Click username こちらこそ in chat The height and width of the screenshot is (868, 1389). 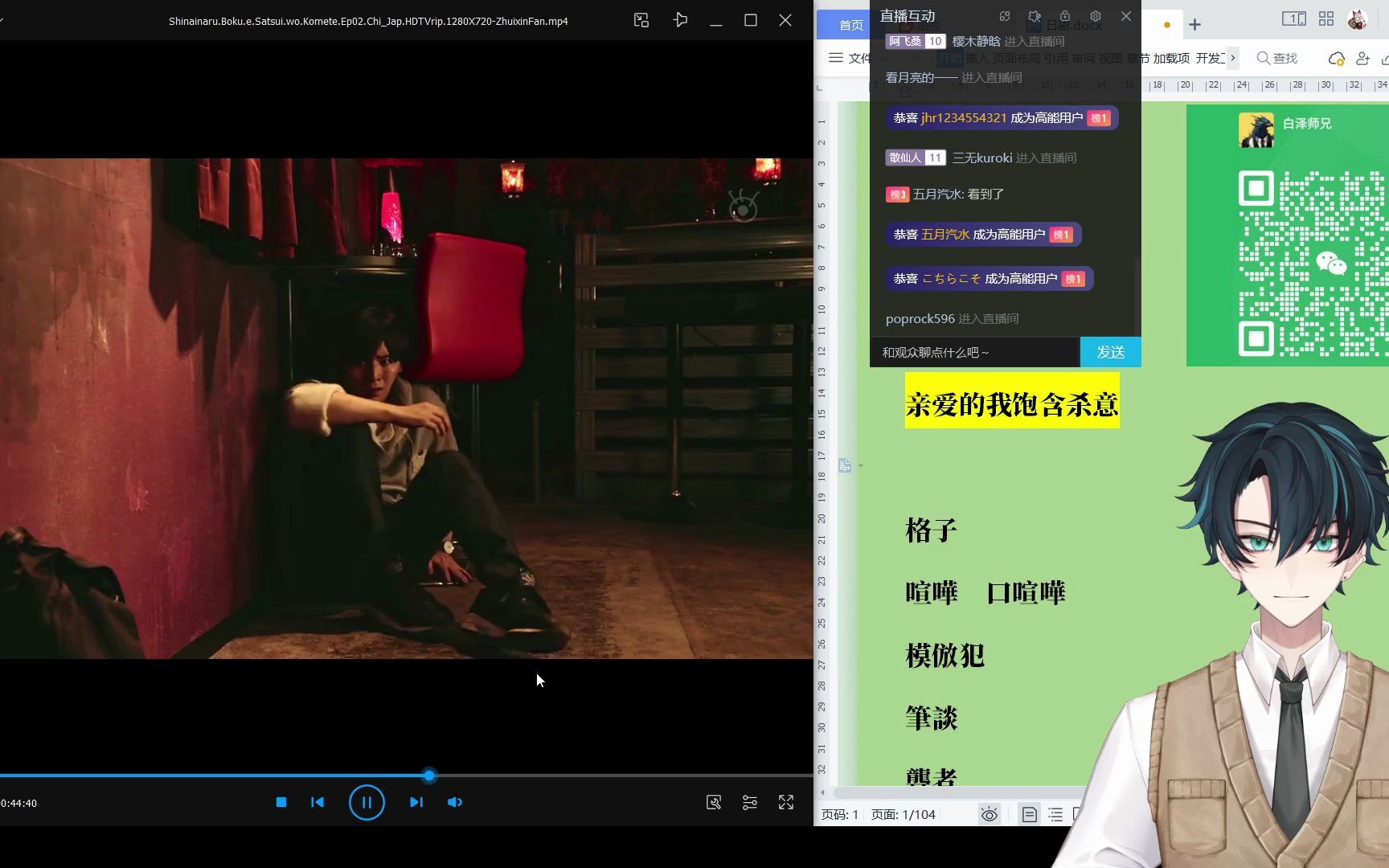tap(951, 279)
